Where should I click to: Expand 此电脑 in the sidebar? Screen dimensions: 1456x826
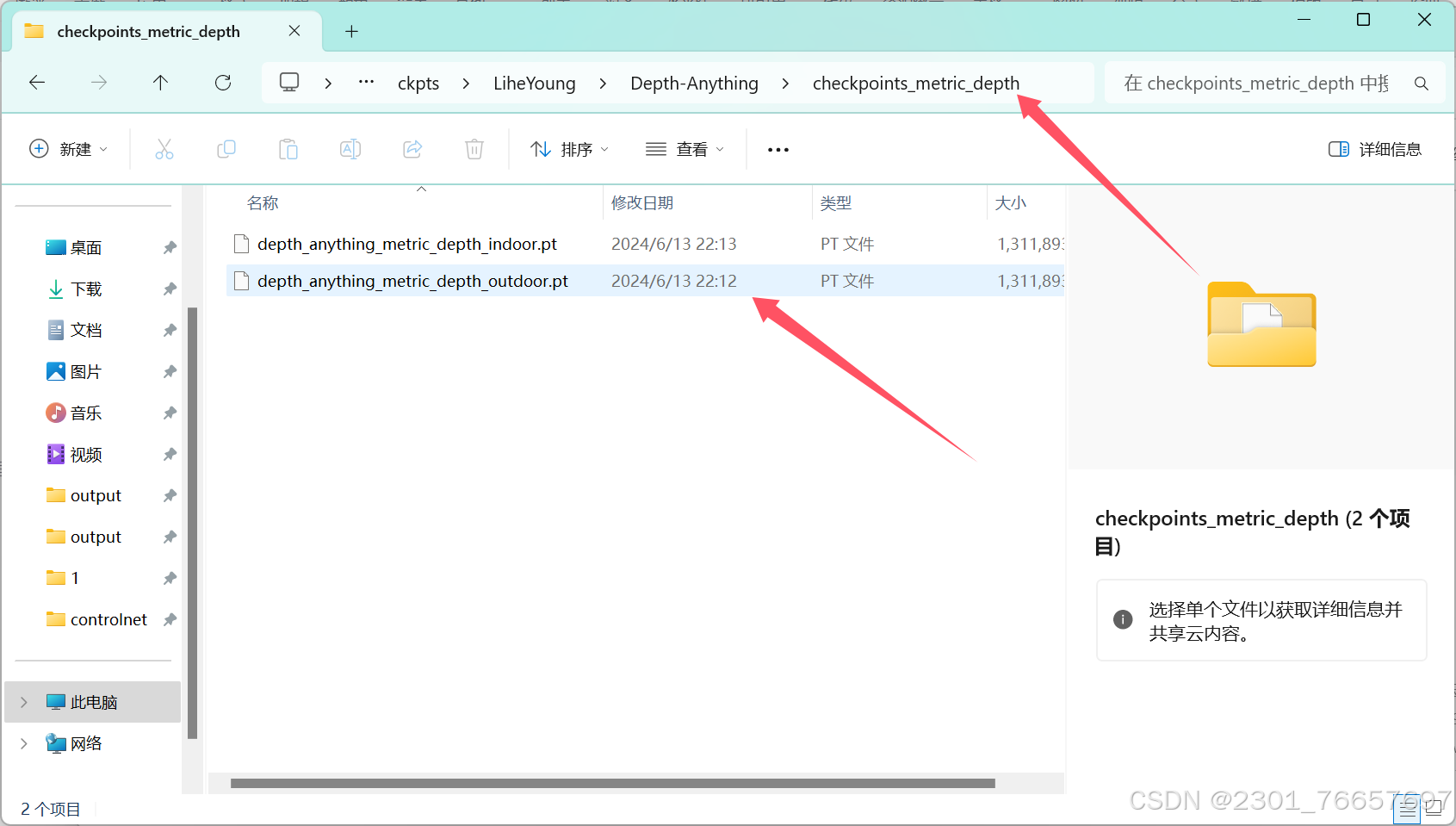[x=22, y=701]
